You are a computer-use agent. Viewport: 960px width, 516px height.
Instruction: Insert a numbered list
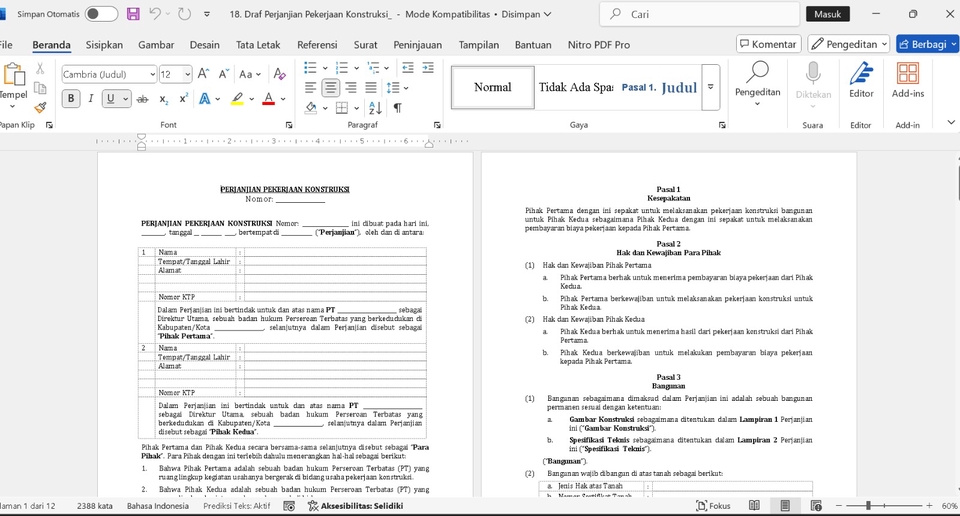(x=342, y=67)
